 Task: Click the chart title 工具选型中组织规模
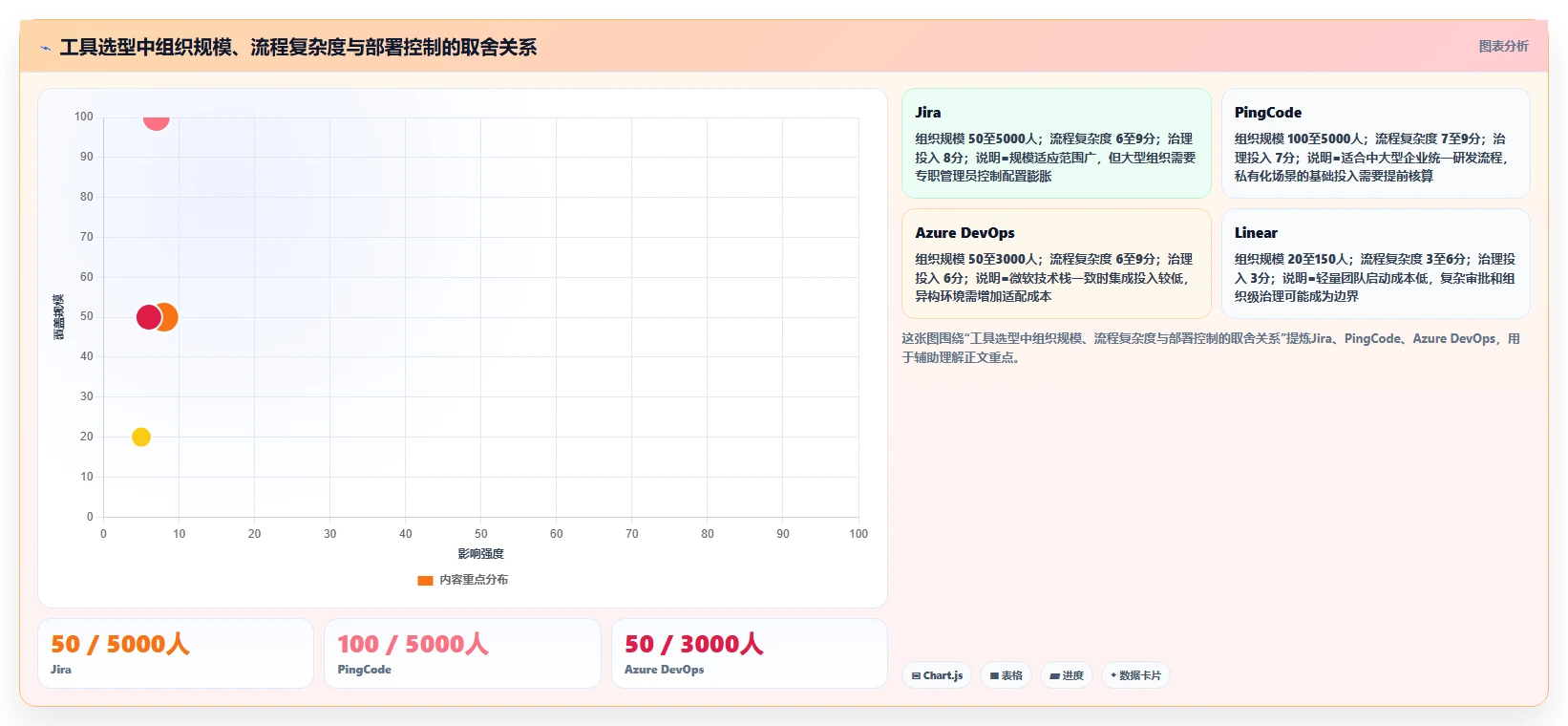[298, 47]
